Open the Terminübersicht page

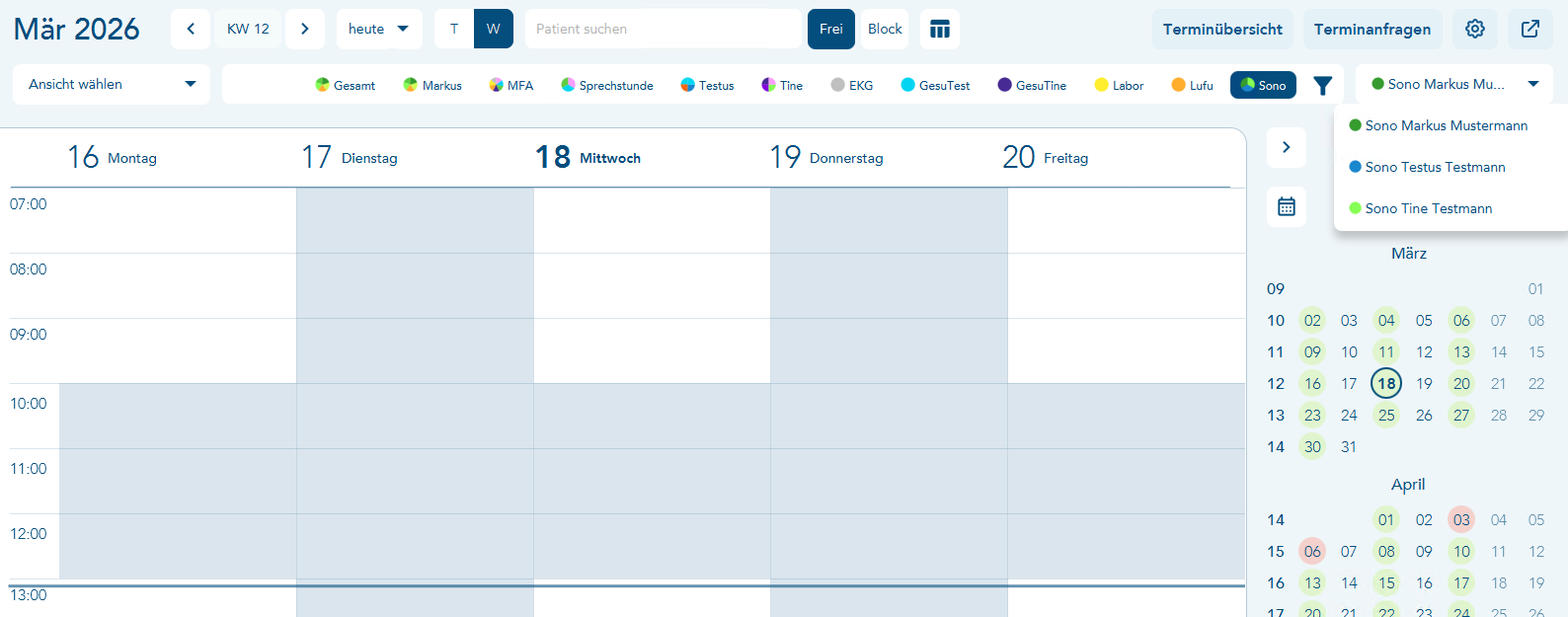click(1222, 30)
